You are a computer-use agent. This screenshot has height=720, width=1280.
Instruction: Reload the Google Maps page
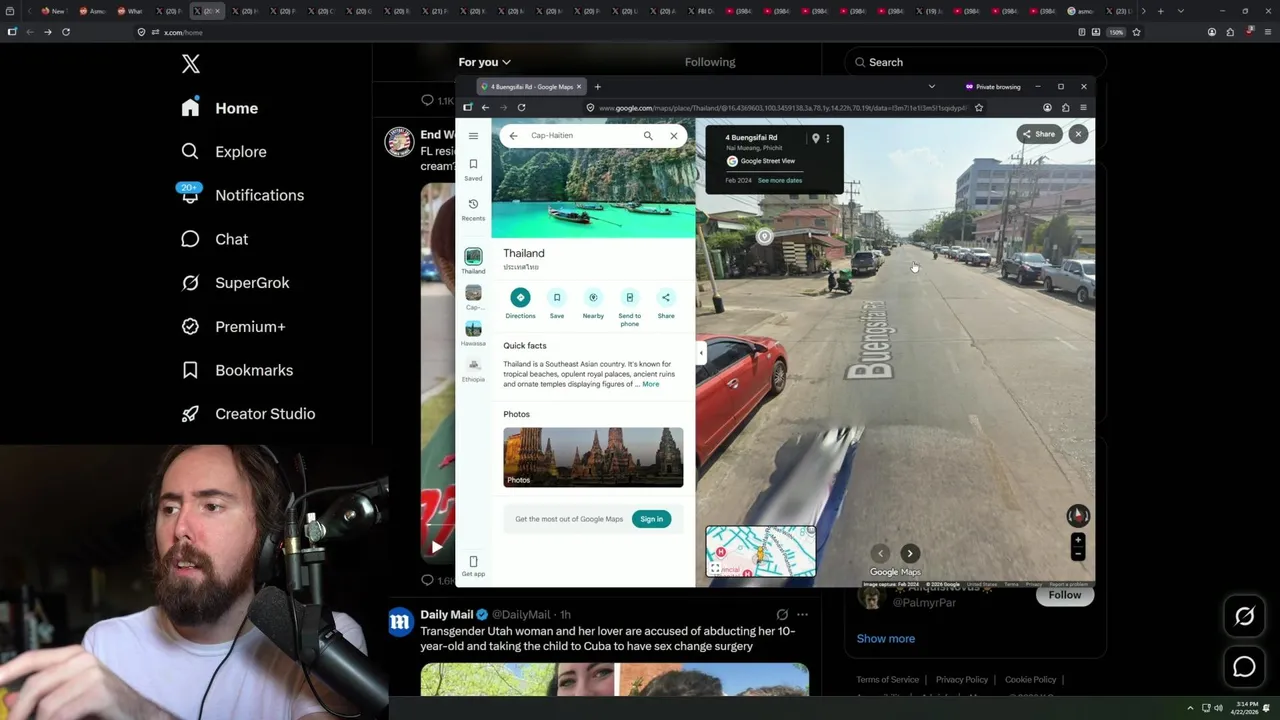click(521, 107)
